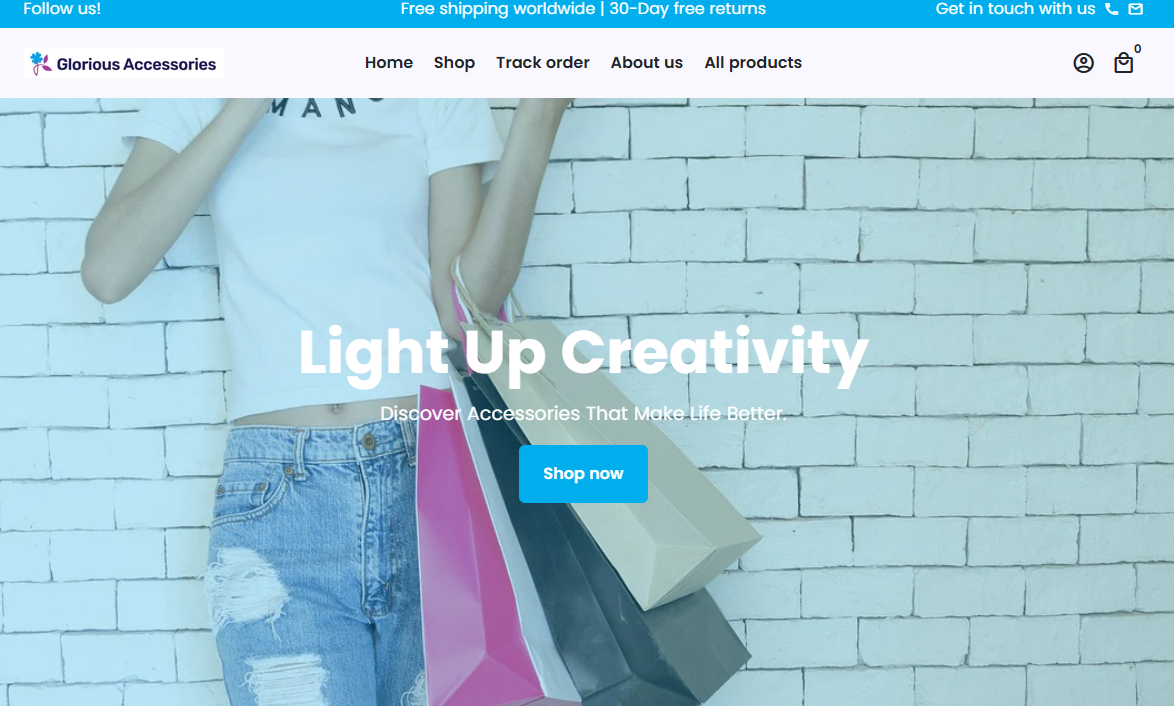Open the shopping bag cart icon
1174x706 pixels.
1123,63
